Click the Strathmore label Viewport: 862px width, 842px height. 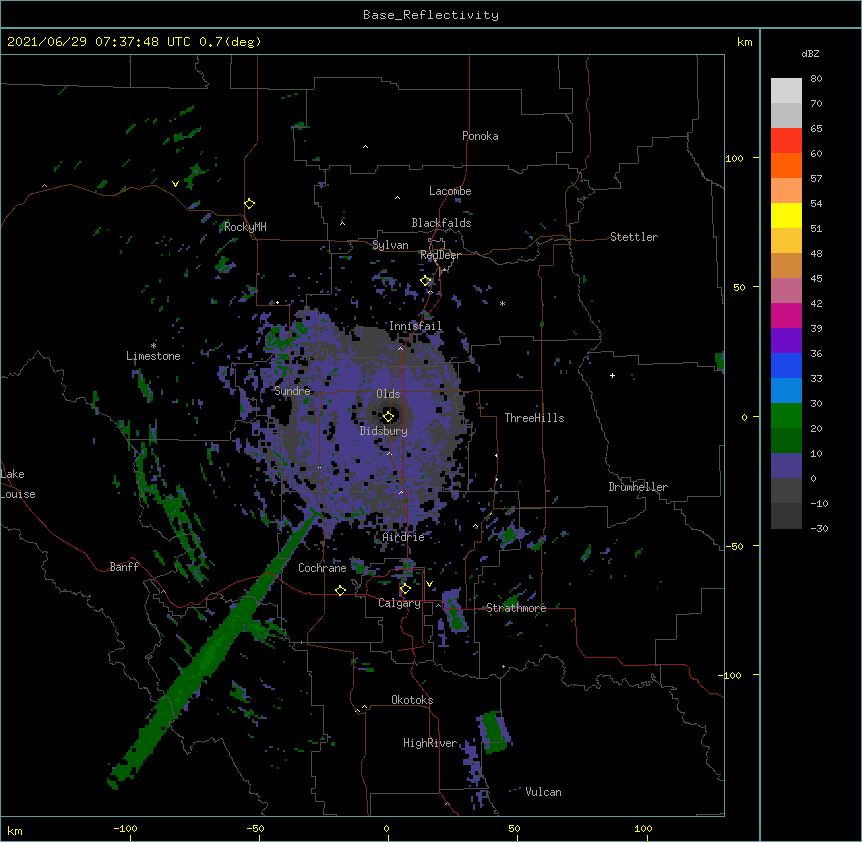click(x=516, y=608)
